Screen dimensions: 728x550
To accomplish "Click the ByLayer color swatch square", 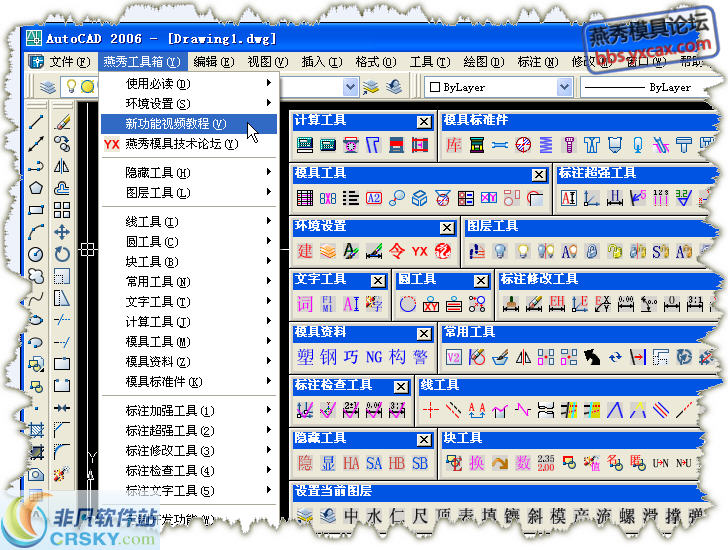I will (x=435, y=87).
